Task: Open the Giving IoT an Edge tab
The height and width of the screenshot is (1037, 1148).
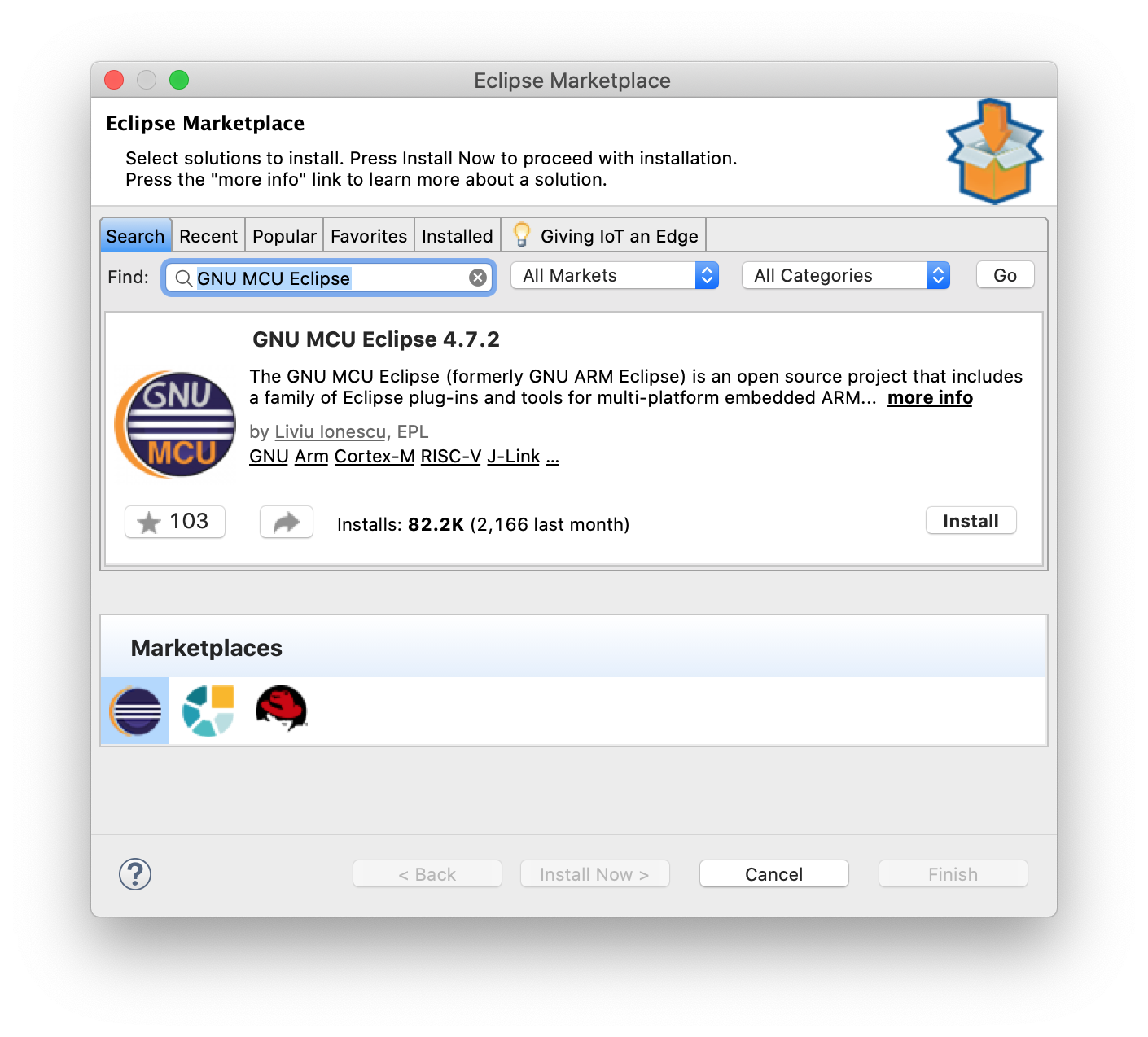Action: point(604,236)
